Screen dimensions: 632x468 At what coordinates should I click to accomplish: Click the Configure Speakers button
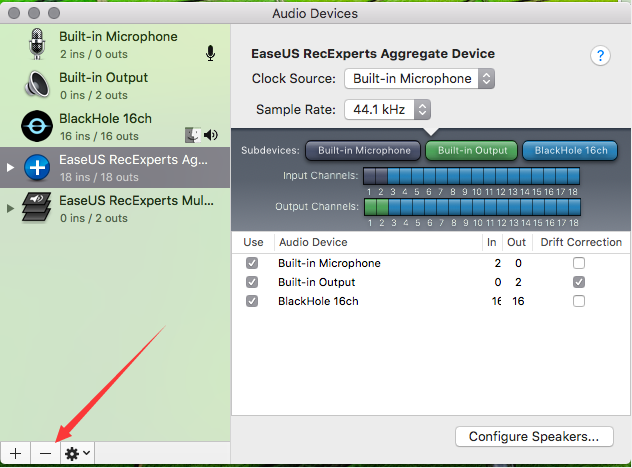pyautogui.click(x=534, y=437)
